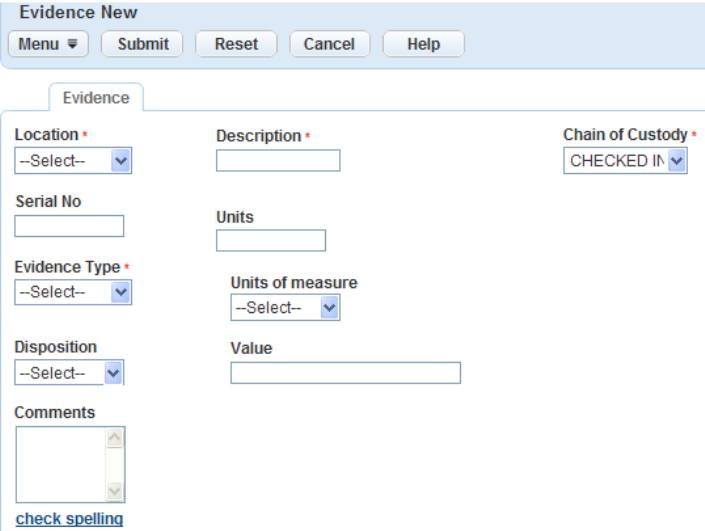705x531 pixels.
Task: Open the Menu dropdown button
Action: point(48,44)
